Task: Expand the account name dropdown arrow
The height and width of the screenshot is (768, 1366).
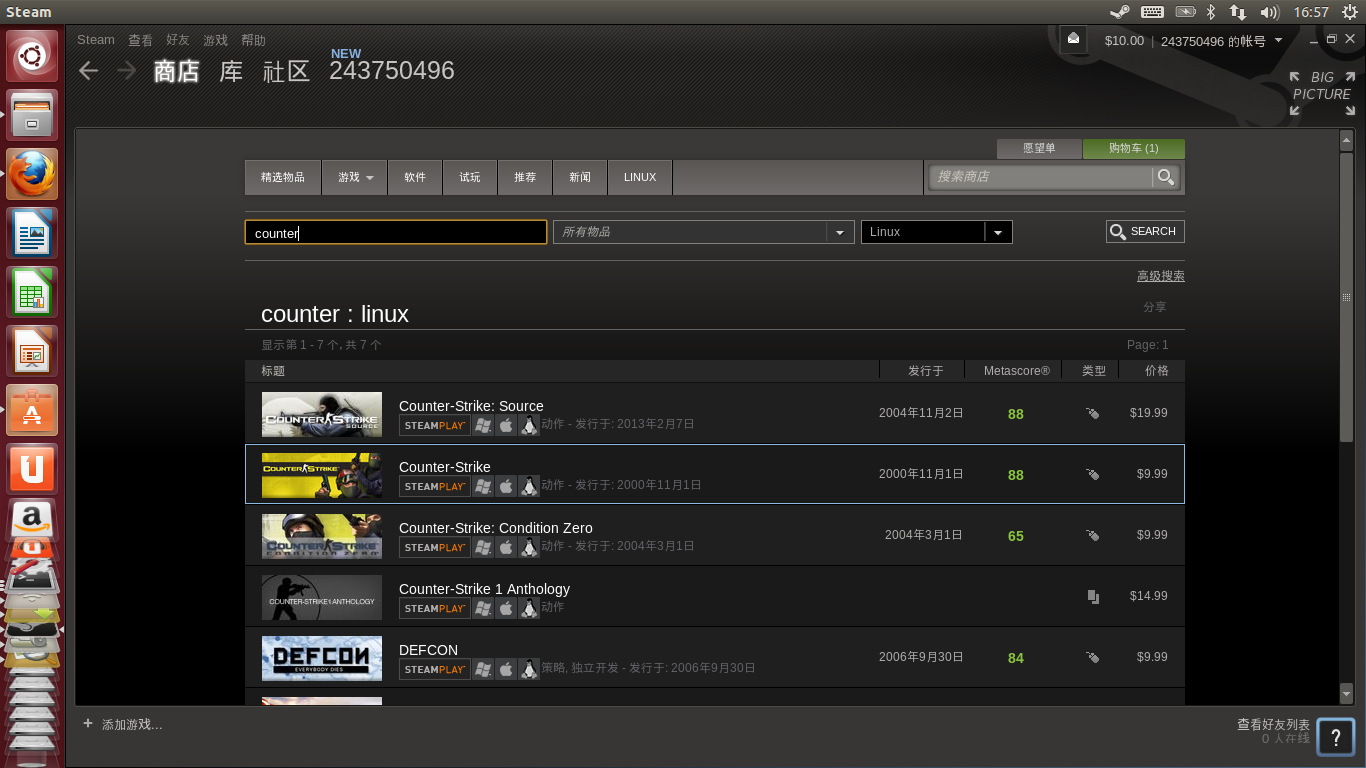Action: coord(1278,41)
